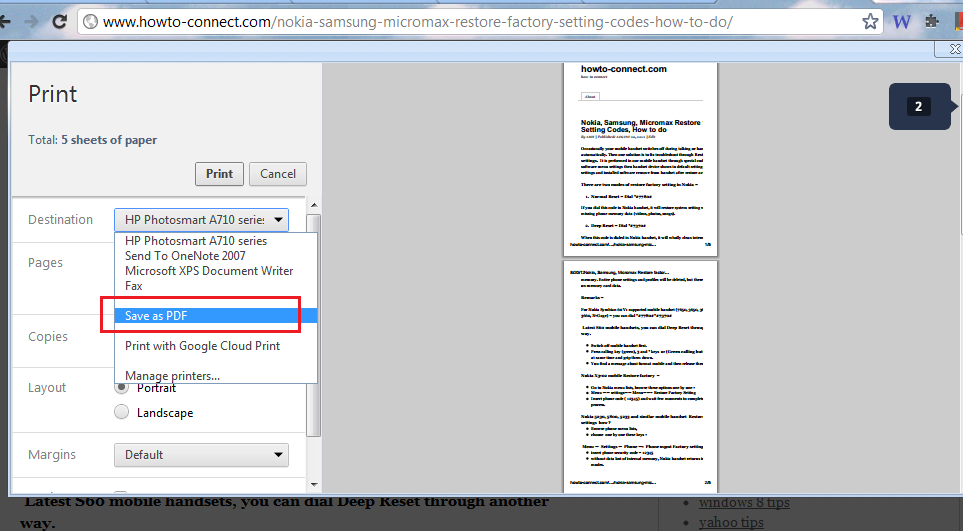963x531 pixels.
Task: Click the Margins label
Action: coord(52,455)
